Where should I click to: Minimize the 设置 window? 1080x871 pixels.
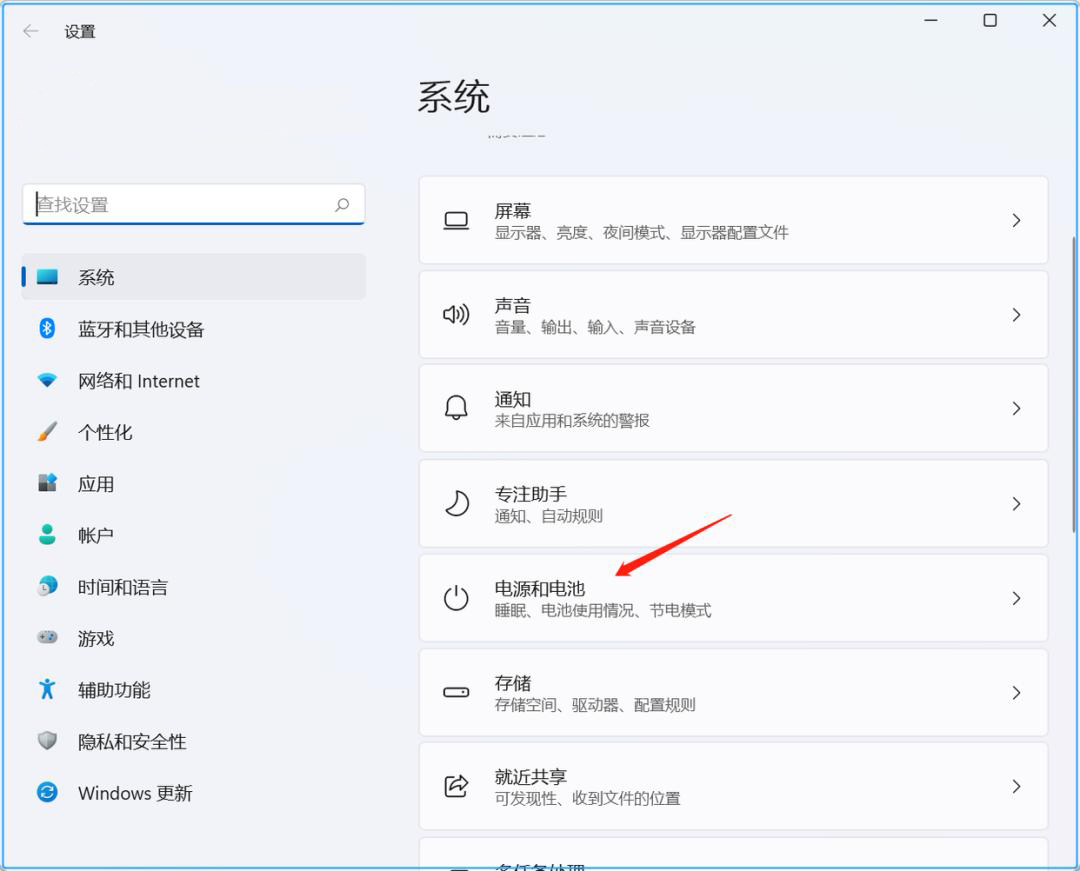coord(931,21)
